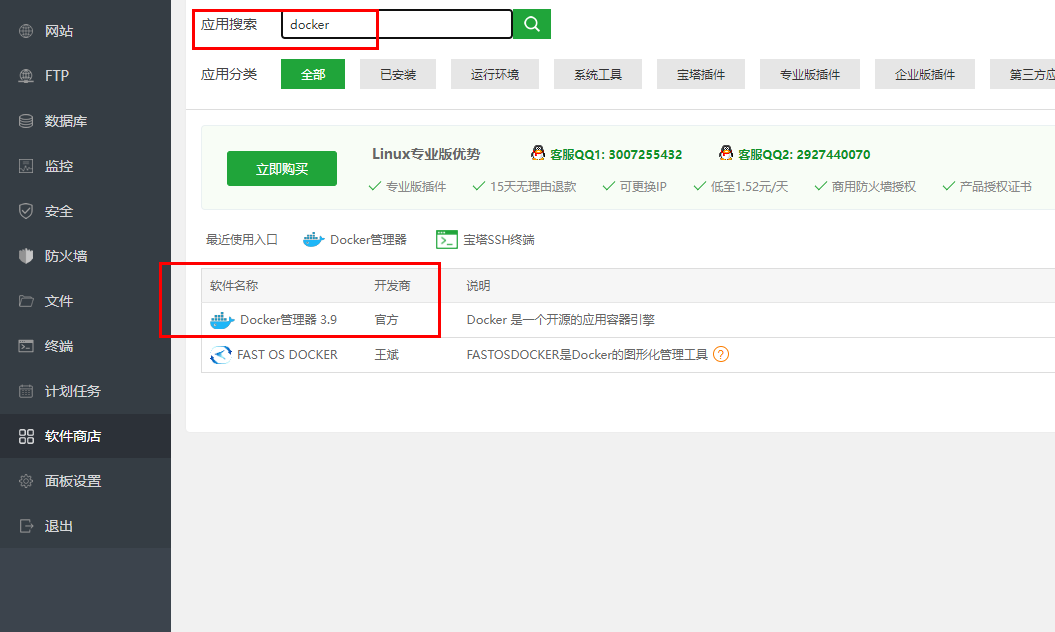Click the 商用防火墙授权 benefit text
The image size is (1055, 632).
tap(873, 186)
